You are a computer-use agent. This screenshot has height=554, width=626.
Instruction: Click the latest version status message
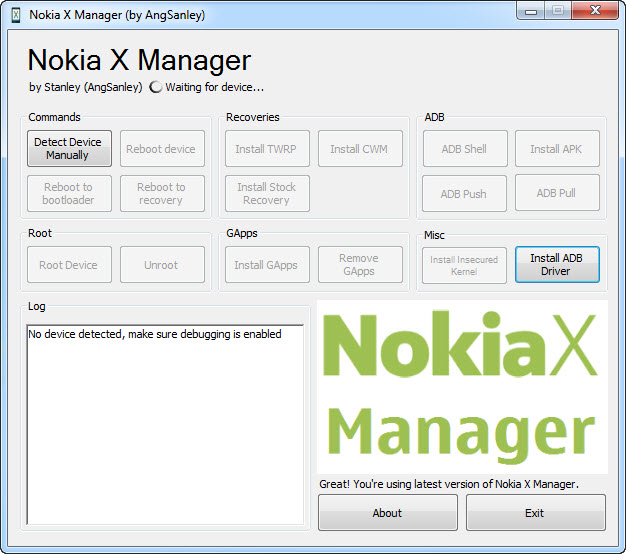449,484
